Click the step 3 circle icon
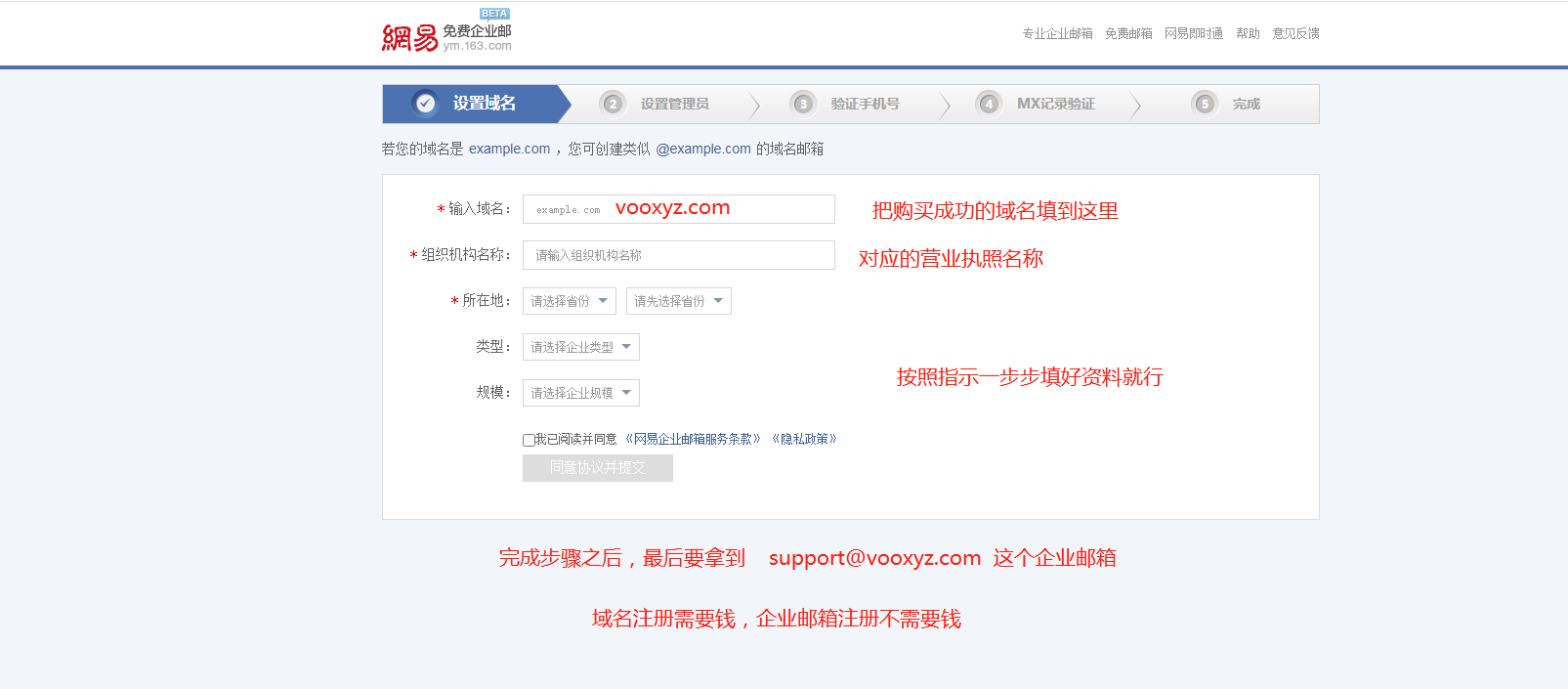1568x689 pixels. pos(803,104)
